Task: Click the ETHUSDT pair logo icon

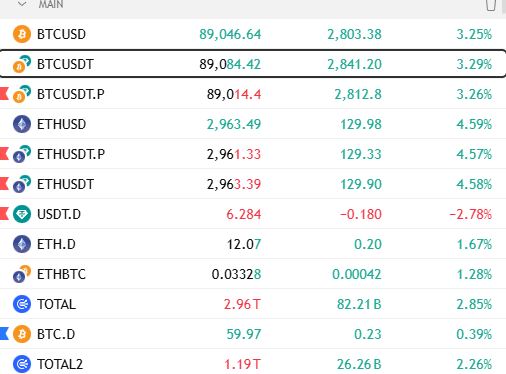Action: (x=22, y=184)
